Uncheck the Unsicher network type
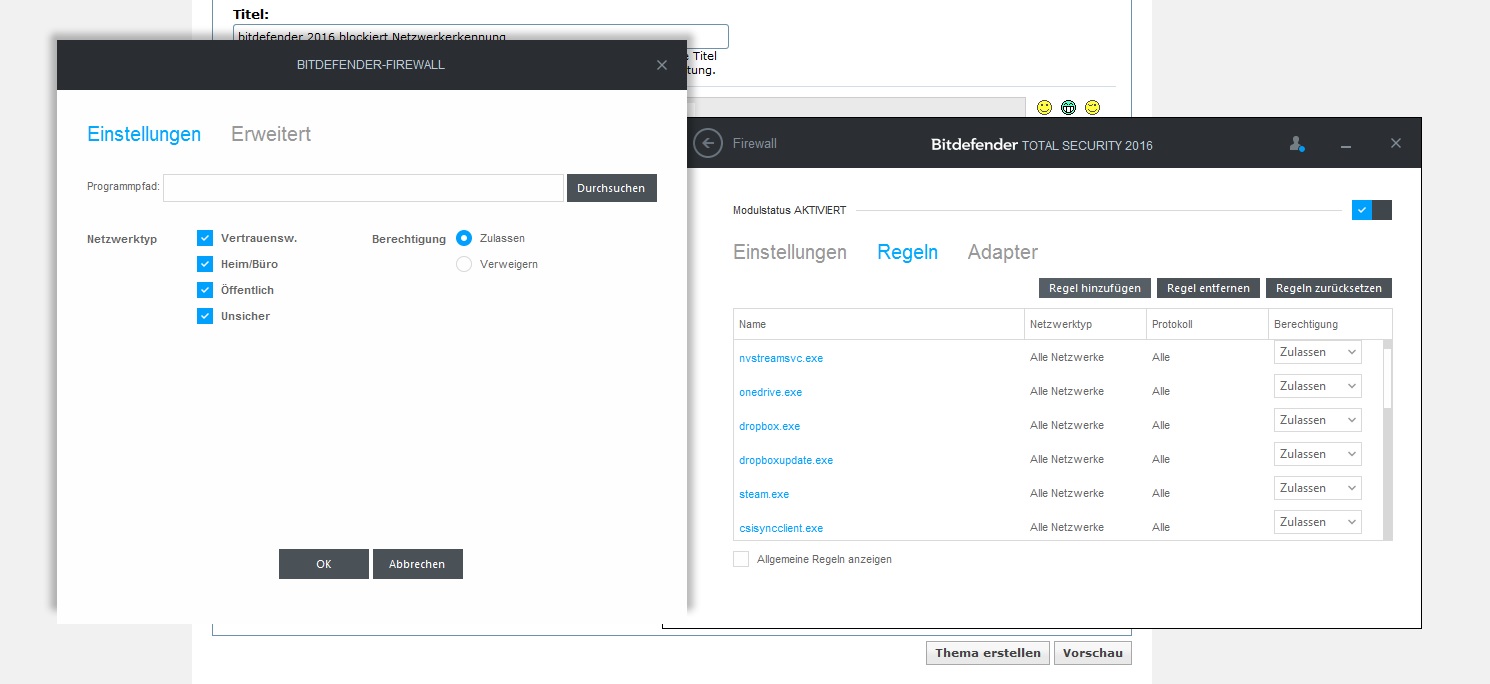 205,316
